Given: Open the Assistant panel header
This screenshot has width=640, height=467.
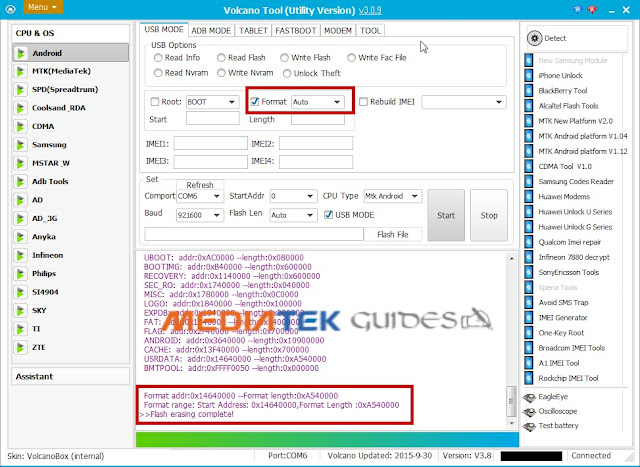Looking at the screenshot, I should pos(71,376).
